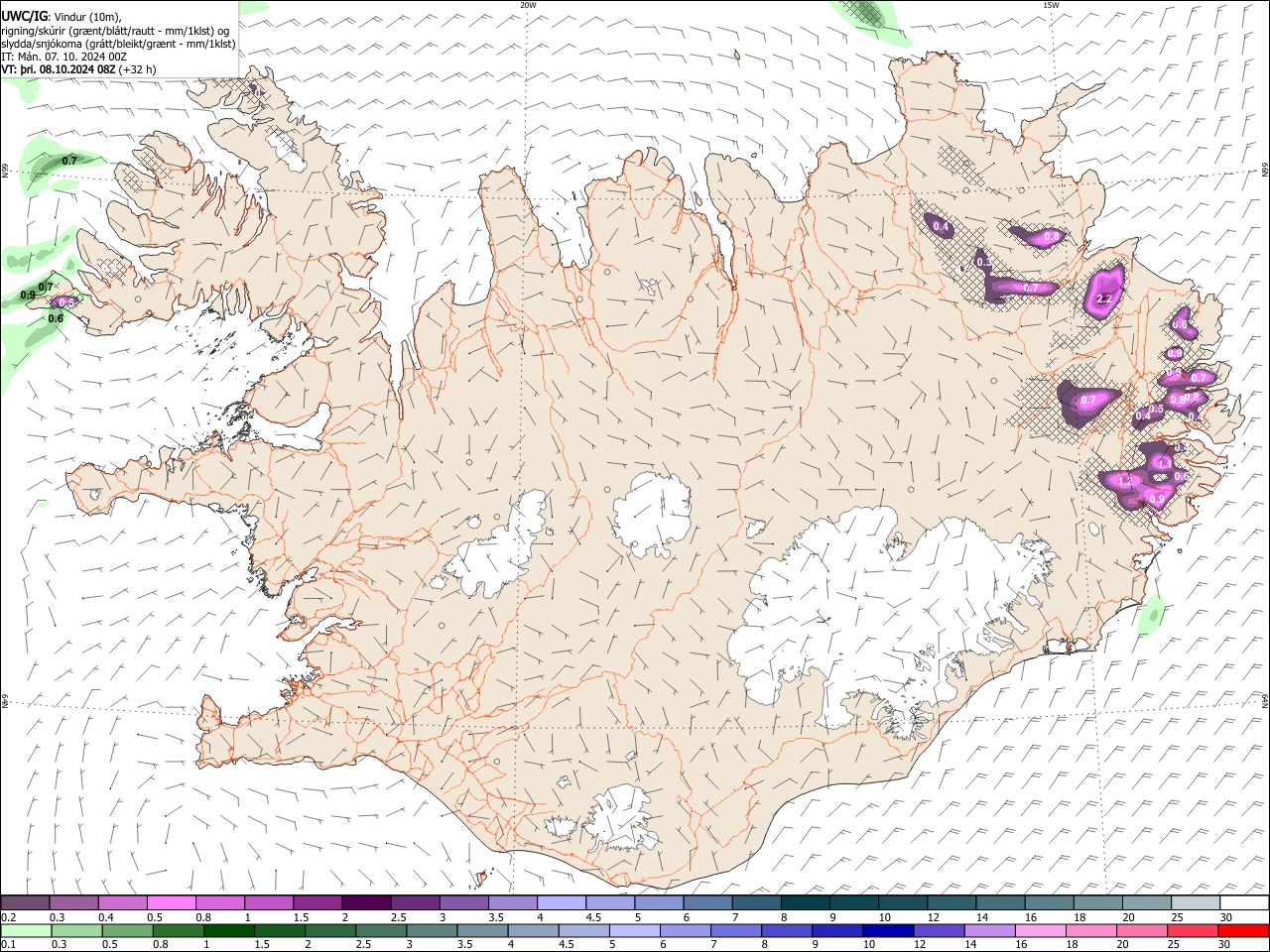Pick the bright pink upper-row swatch at 0.5
This screenshot has height=952, width=1270.
(171, 902)
